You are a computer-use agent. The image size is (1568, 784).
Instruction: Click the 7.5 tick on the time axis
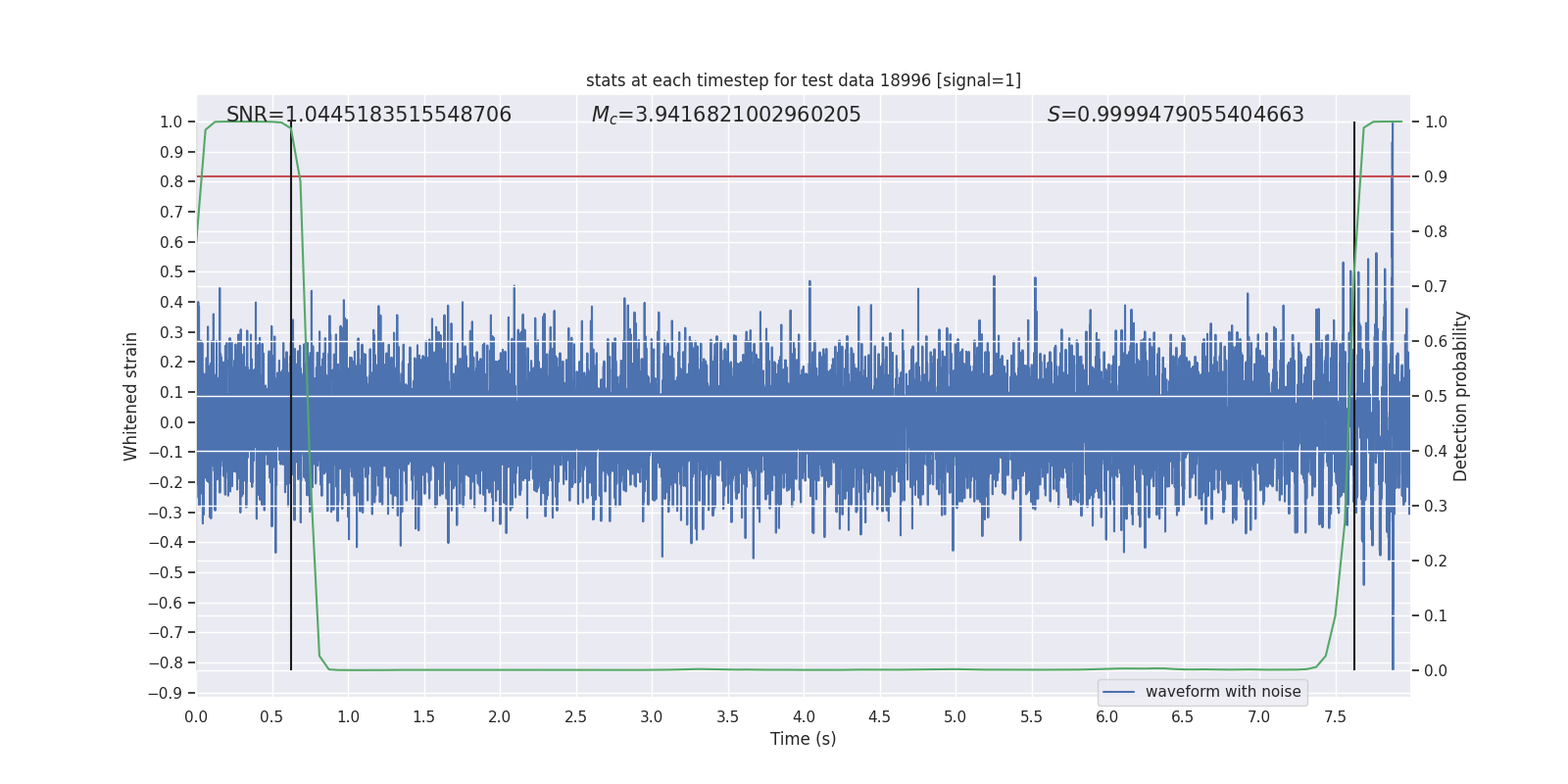pos(1335,716)
